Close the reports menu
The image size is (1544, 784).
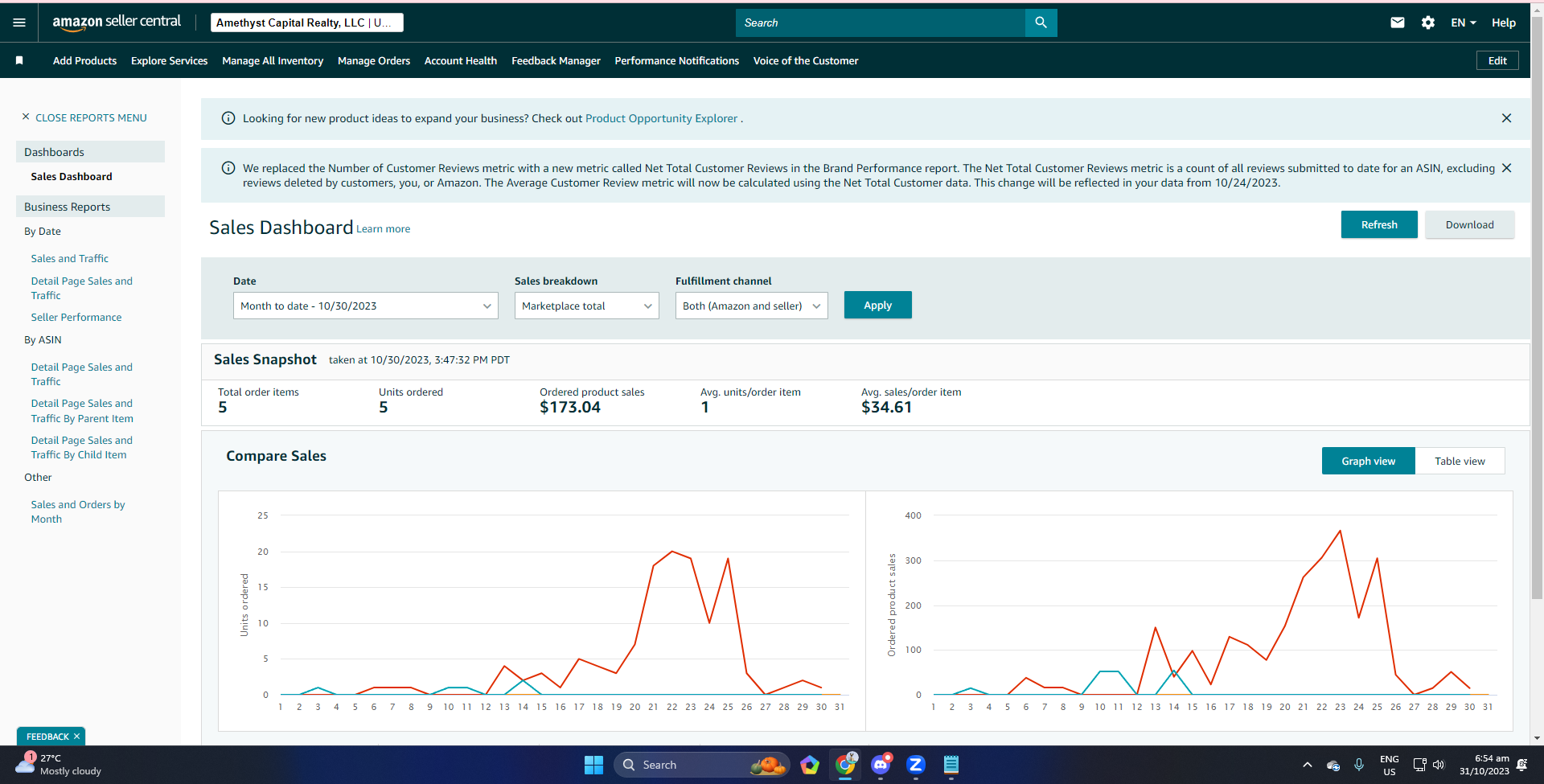84,117
